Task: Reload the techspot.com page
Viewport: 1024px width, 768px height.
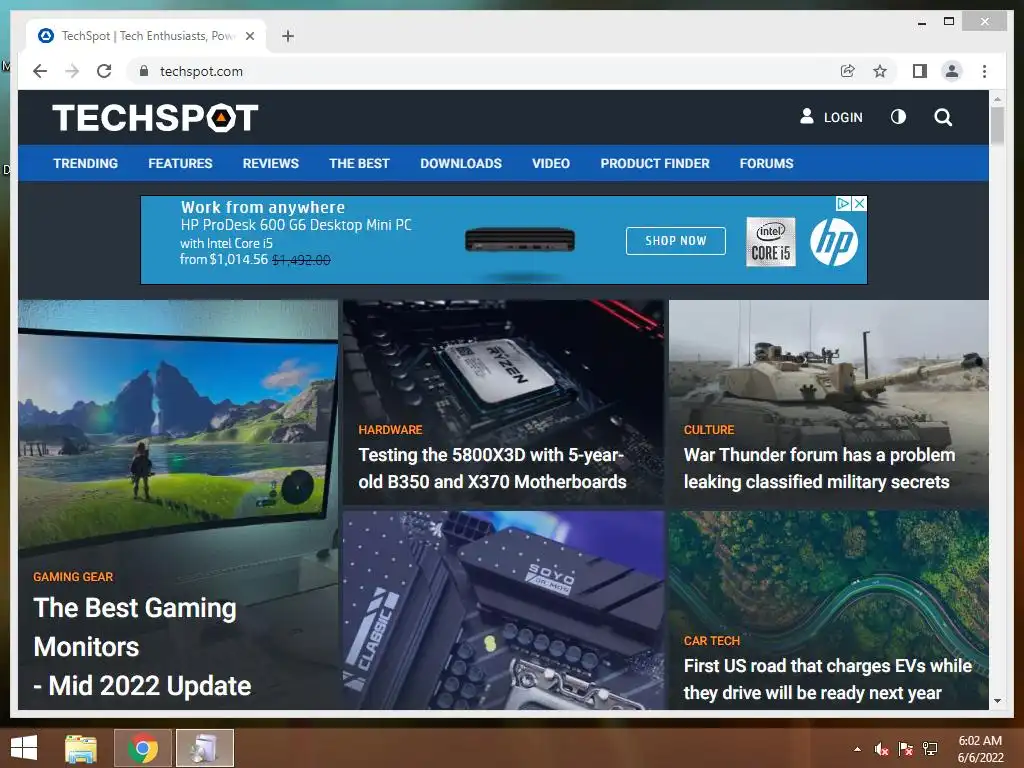Action: (x=104, y=71)
